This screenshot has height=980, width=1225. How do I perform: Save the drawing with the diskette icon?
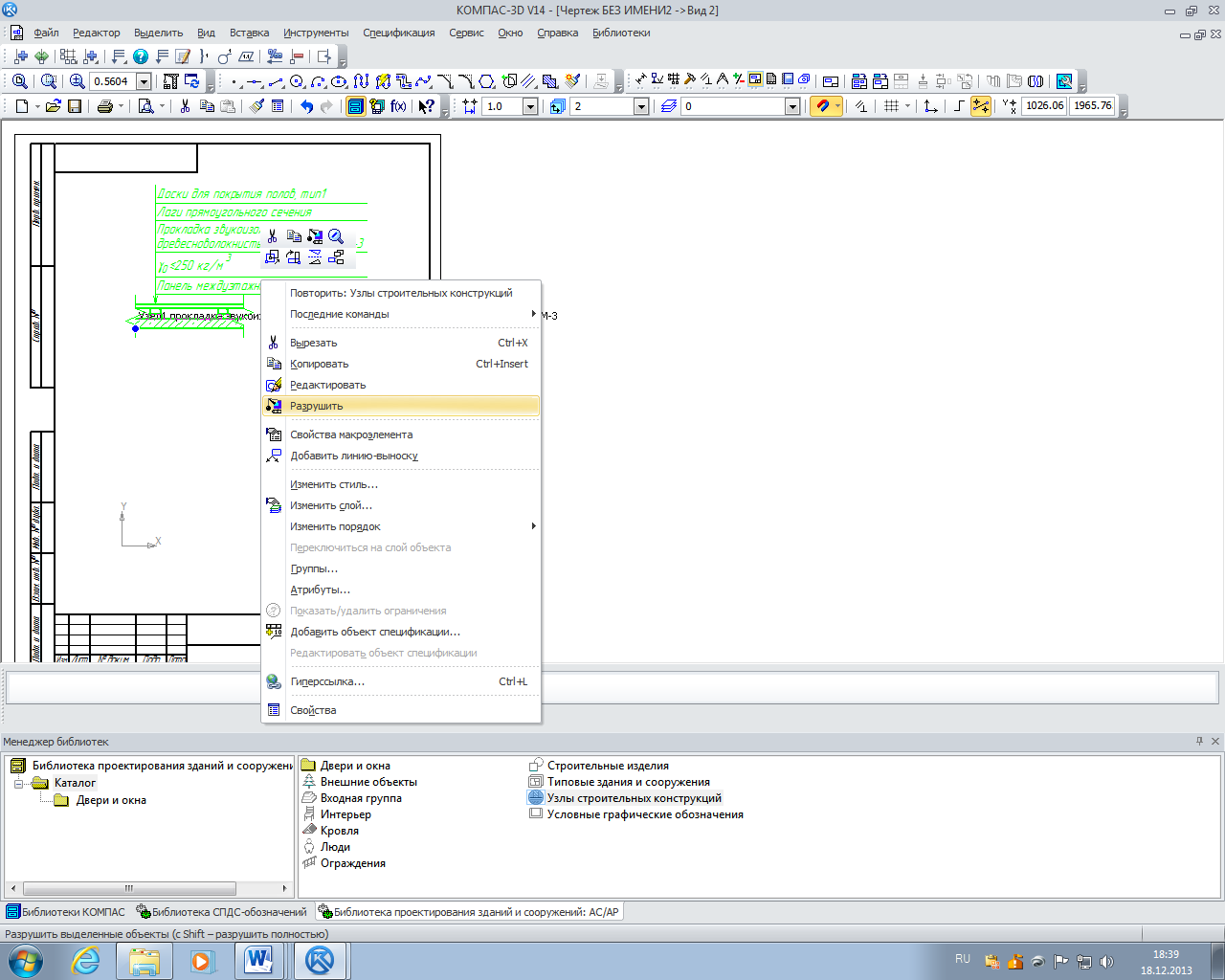75,106
